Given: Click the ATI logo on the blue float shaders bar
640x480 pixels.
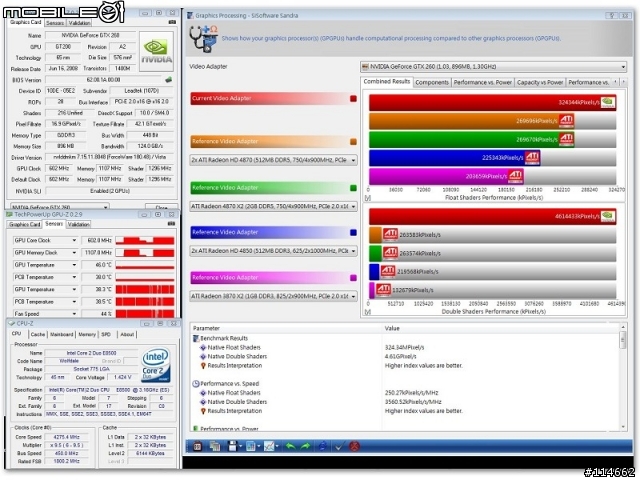Looking at the screenshot, I should pos(532,157).
